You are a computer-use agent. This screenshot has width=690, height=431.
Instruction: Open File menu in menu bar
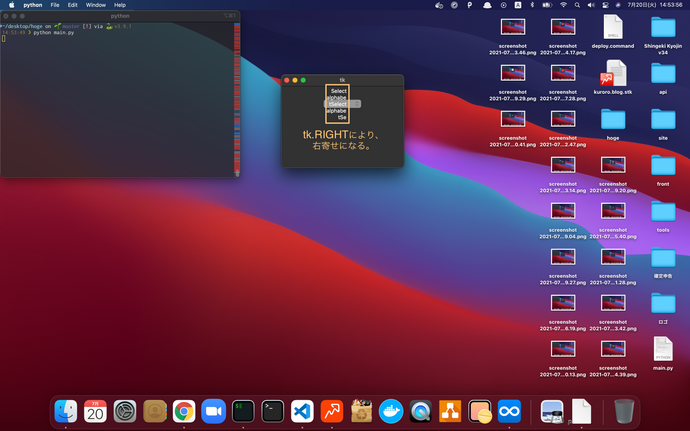(x=55, y=5)
